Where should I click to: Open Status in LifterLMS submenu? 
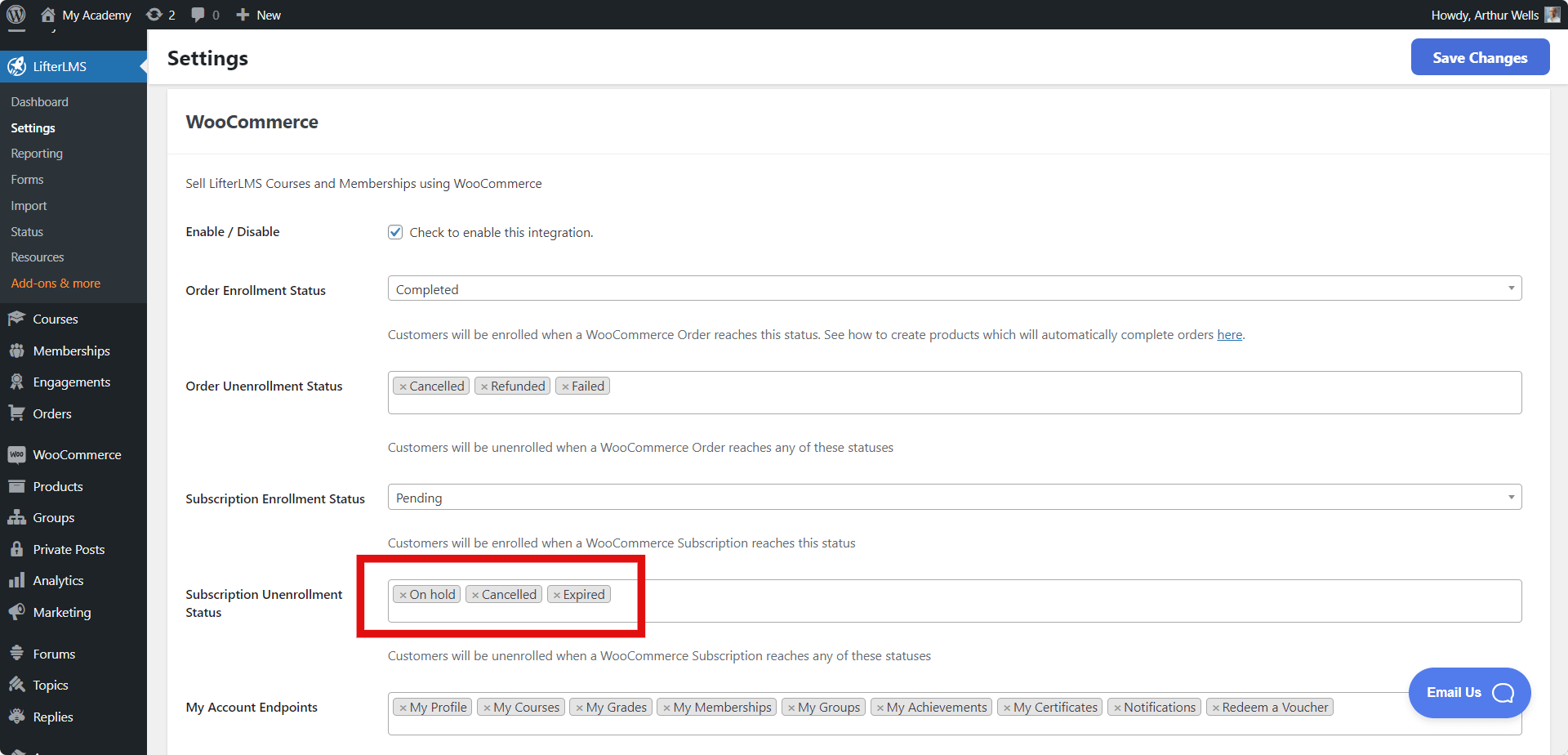click(27, 232)
